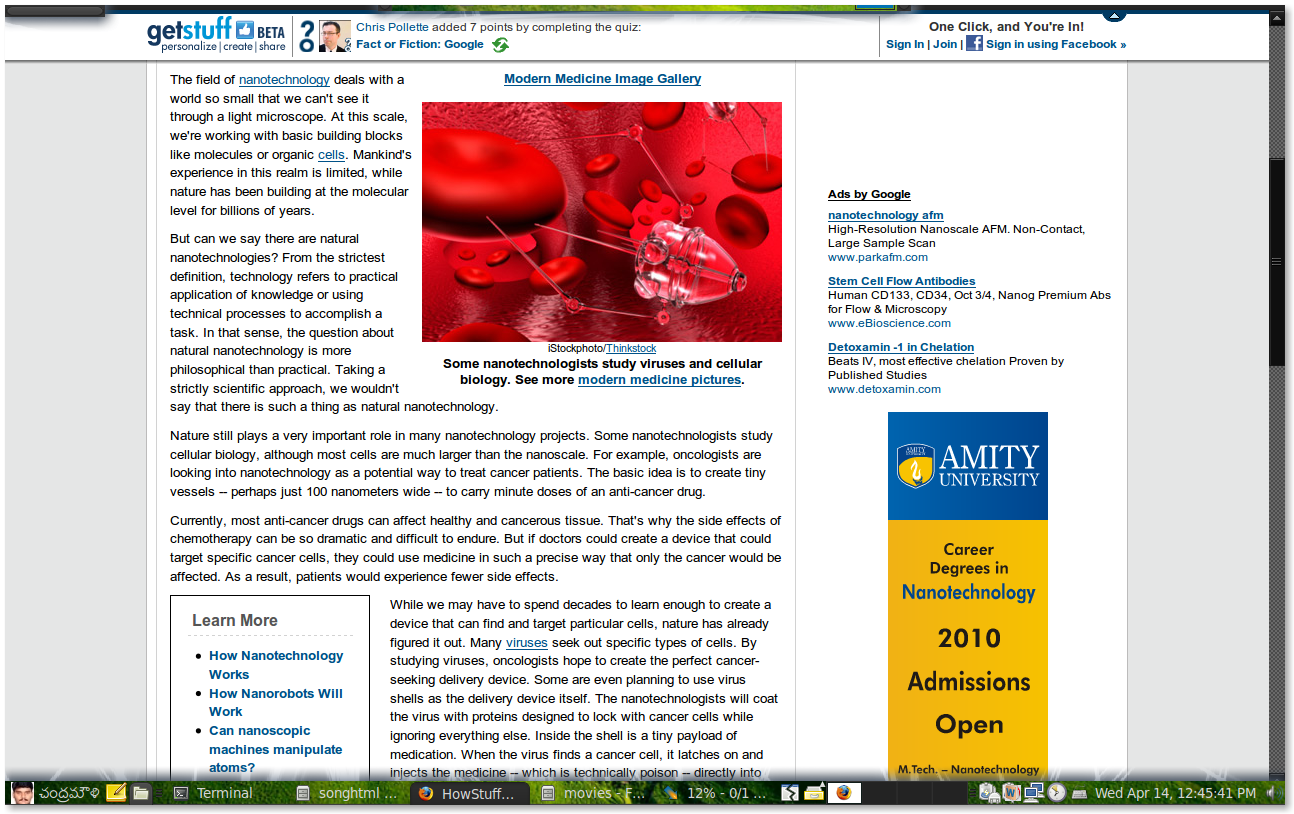This screenshot has height=814, width=1294.
Task: Click the Facebook logo icon
Action: point(974,43)
